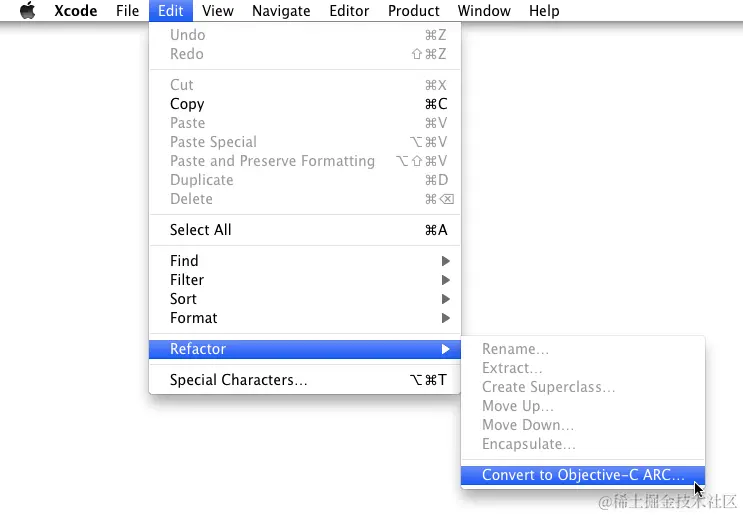Viewport: 743px width, 516px height.
Task: Expand the Filter submenu
Action: click(305, 280)
